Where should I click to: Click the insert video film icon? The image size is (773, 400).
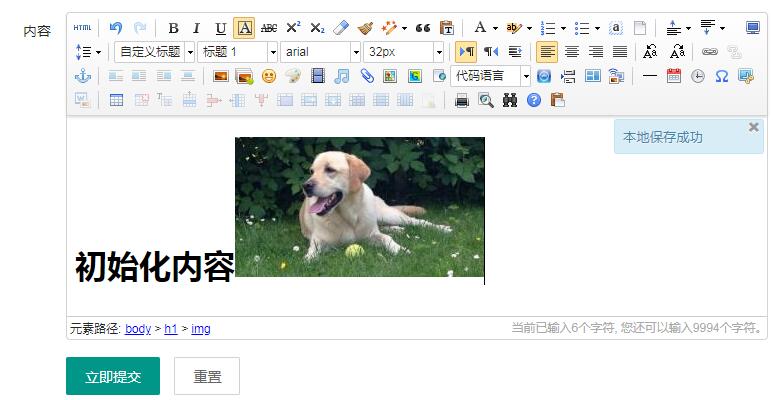(x=318, y=76)
